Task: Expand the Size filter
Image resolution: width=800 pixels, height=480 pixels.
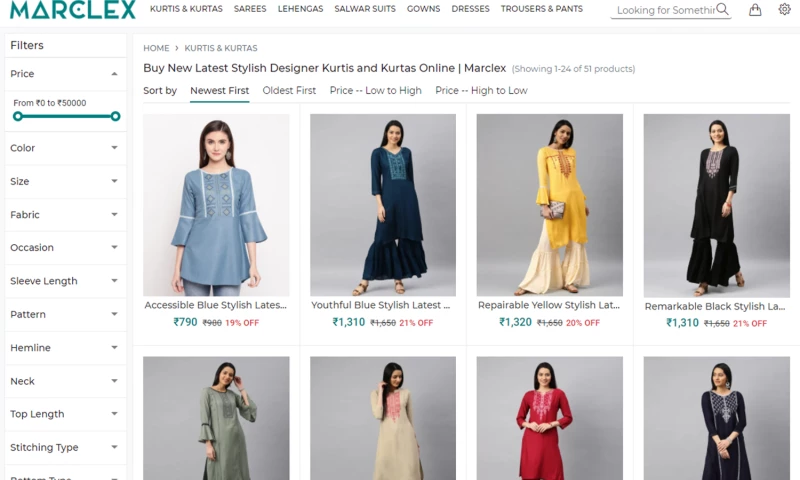Action: 65,181
